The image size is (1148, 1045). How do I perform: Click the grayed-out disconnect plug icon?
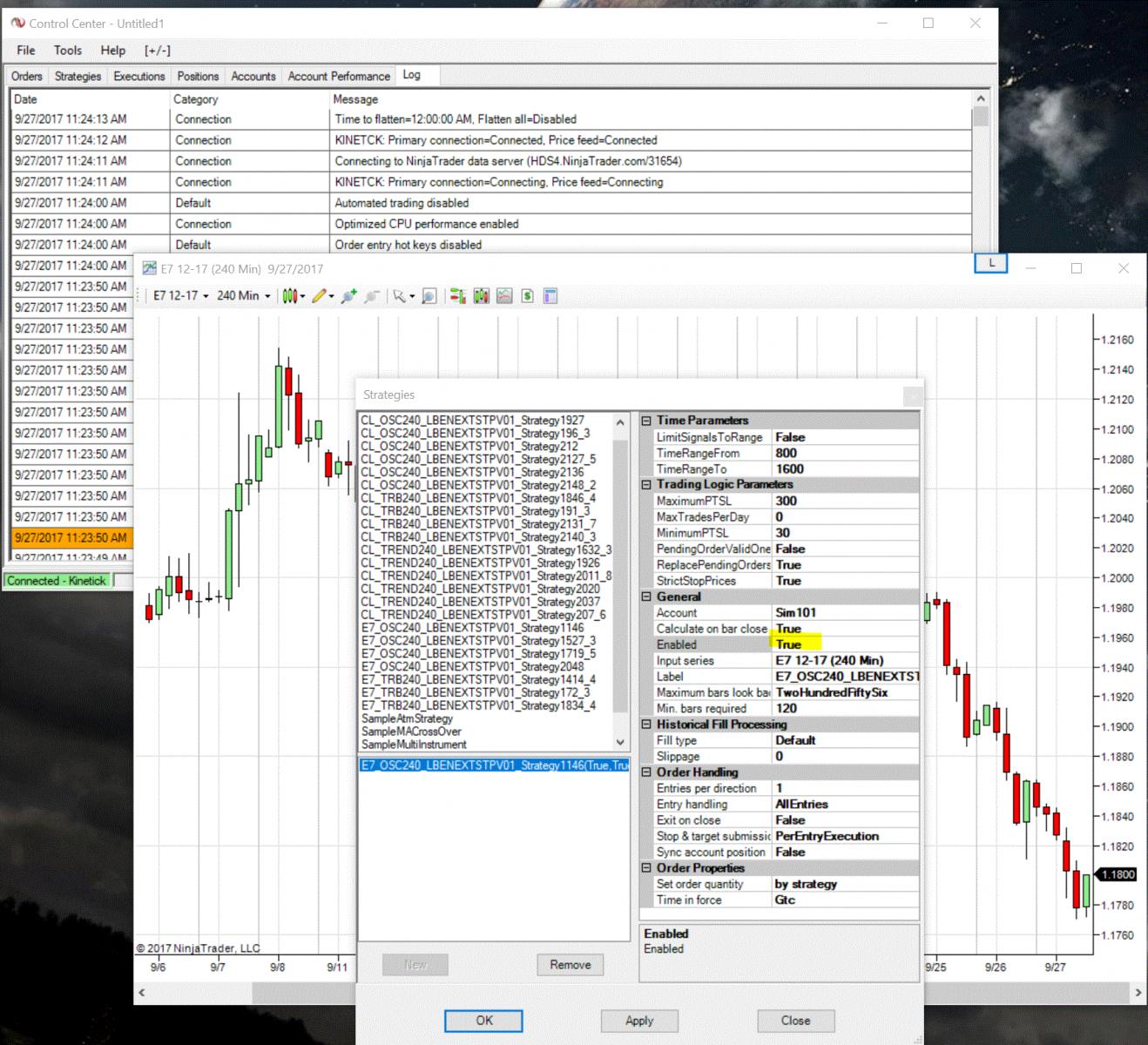pos(372,296)
